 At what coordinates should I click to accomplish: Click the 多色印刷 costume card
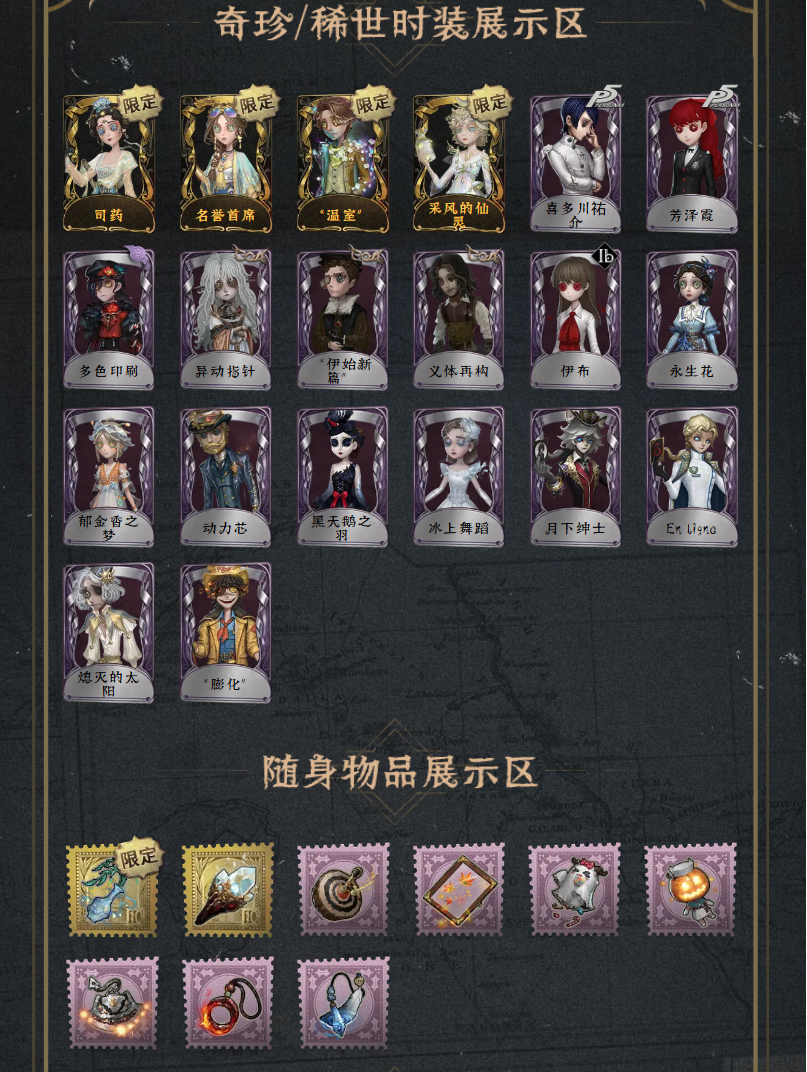[109, 319]
